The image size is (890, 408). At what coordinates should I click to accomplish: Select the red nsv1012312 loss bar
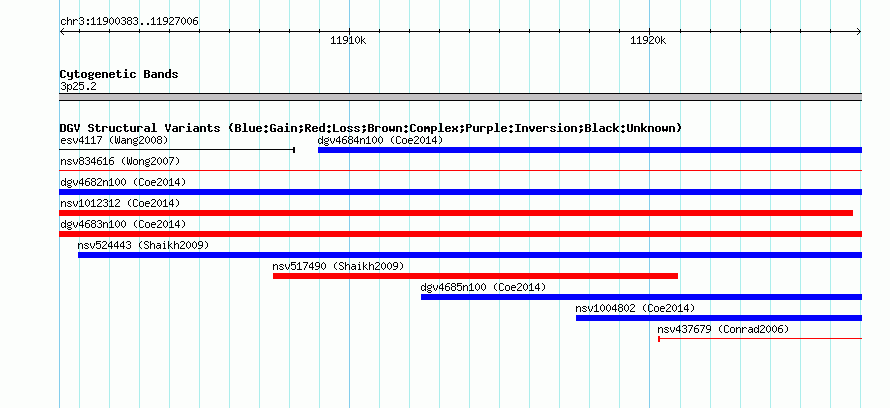456,213
